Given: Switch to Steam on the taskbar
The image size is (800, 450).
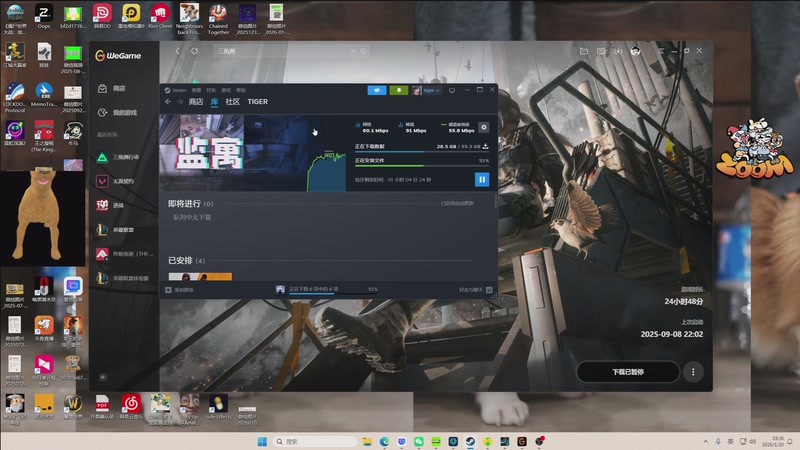Looking at the screenshot, I should pyautogui.click(x=470, y=441).
